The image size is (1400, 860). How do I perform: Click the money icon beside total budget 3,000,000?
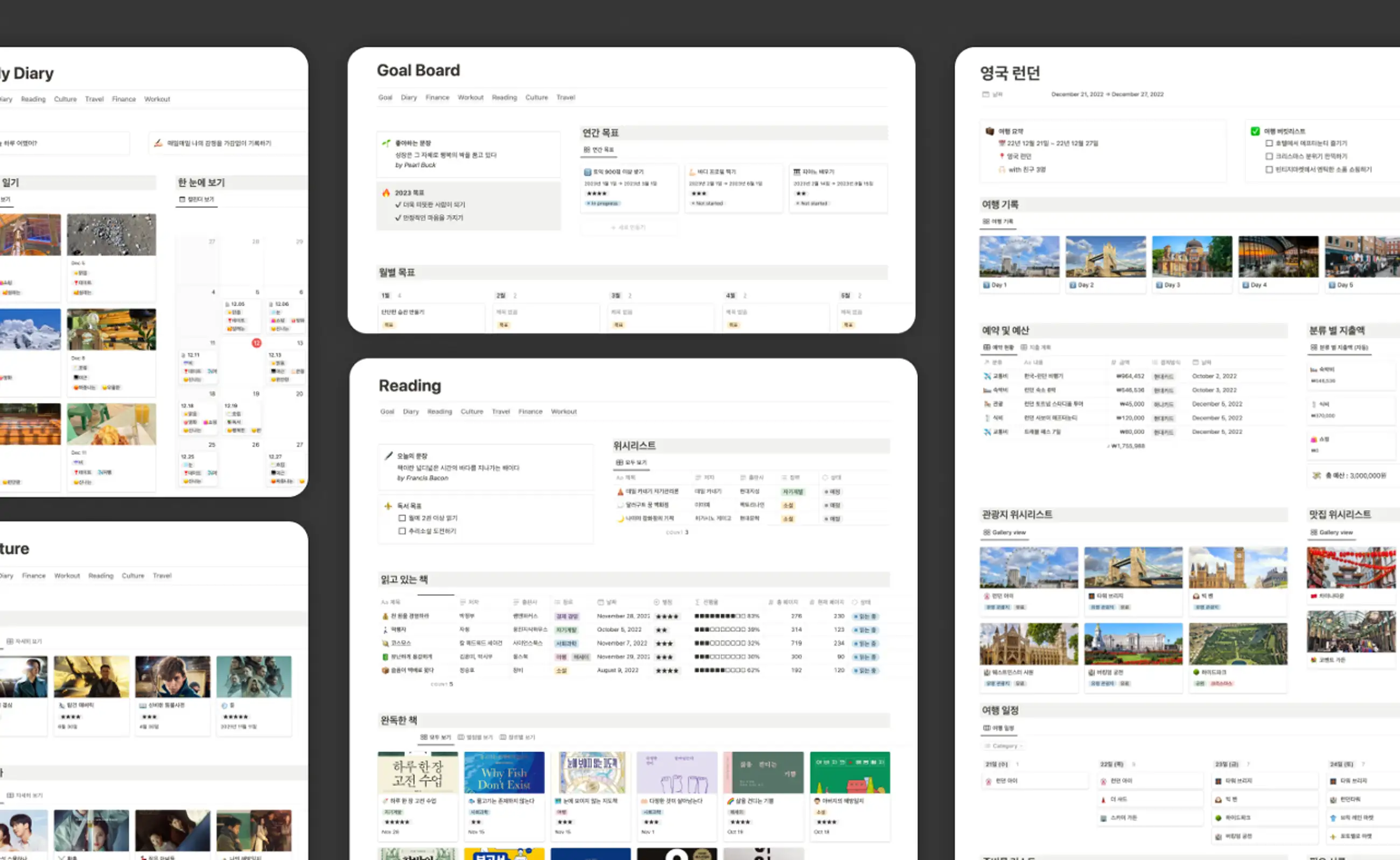click(1317, 476)
